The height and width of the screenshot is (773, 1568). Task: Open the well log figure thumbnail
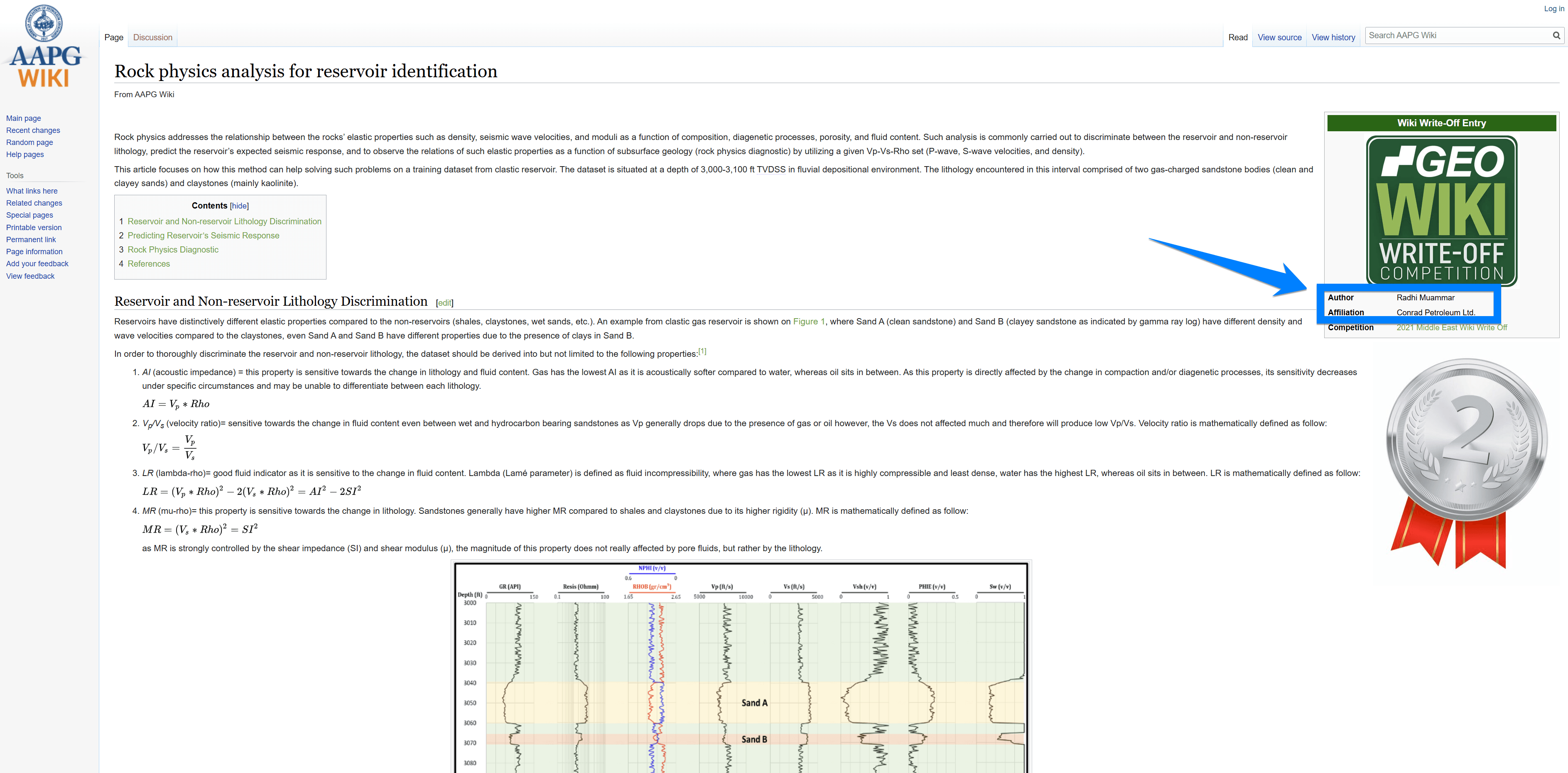[741, 667]
